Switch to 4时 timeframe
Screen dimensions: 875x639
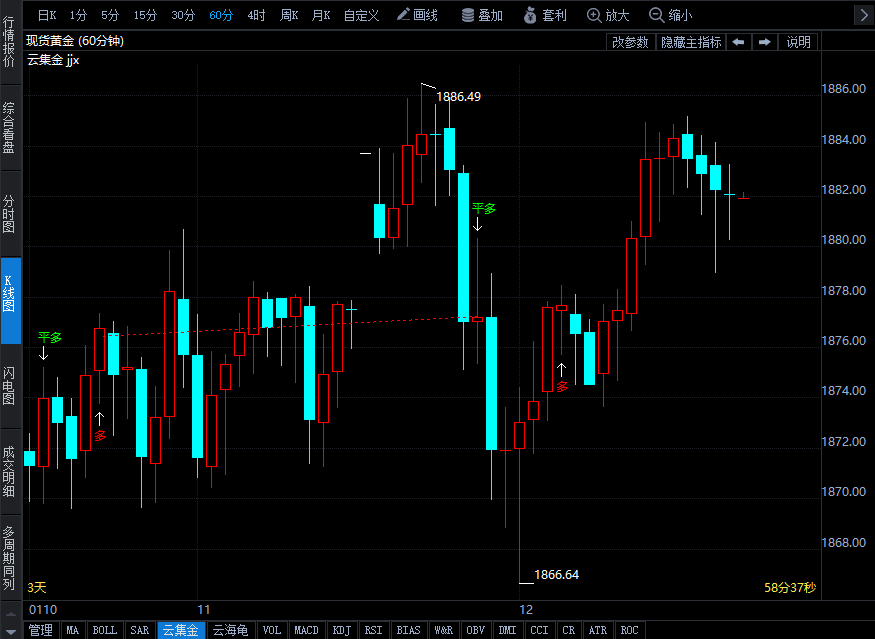point(256,15)
